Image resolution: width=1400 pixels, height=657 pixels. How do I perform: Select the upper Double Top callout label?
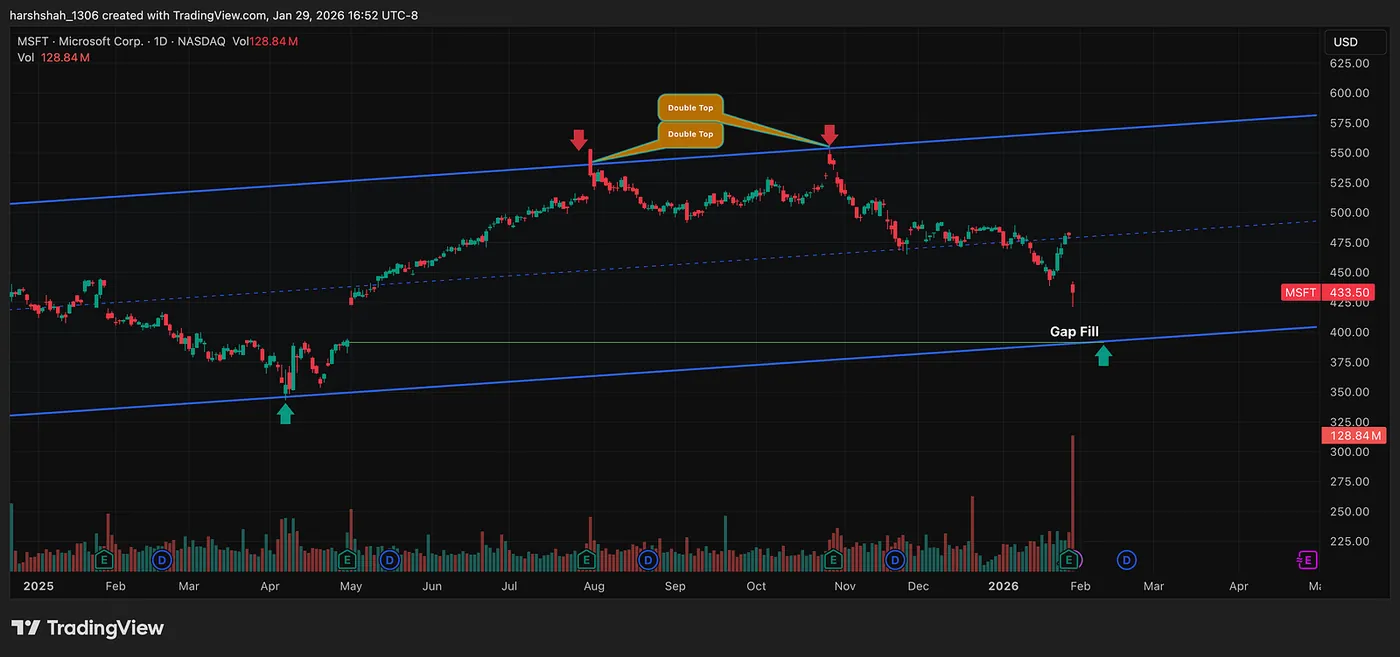click(690, 107)
